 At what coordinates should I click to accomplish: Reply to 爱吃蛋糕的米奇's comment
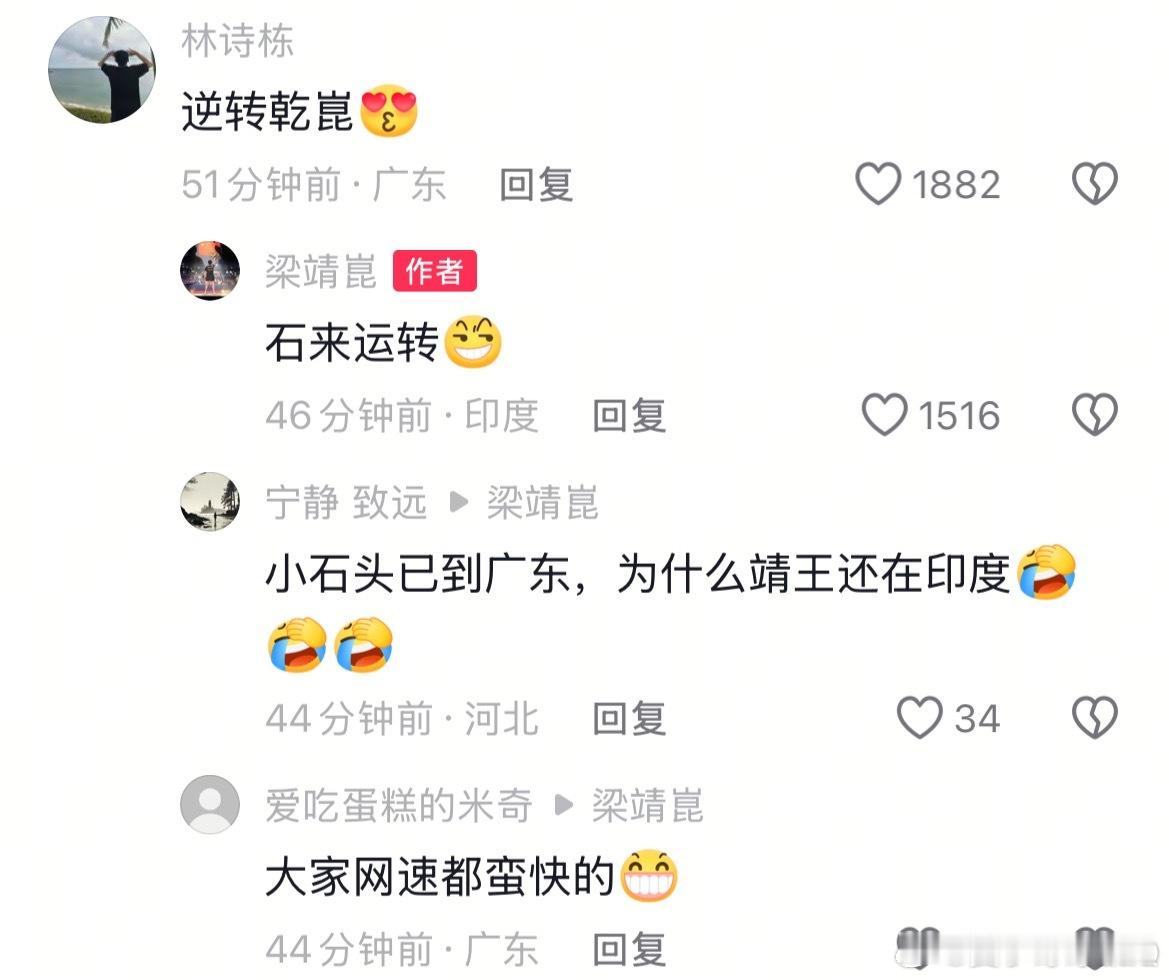(x=629, y=950)
